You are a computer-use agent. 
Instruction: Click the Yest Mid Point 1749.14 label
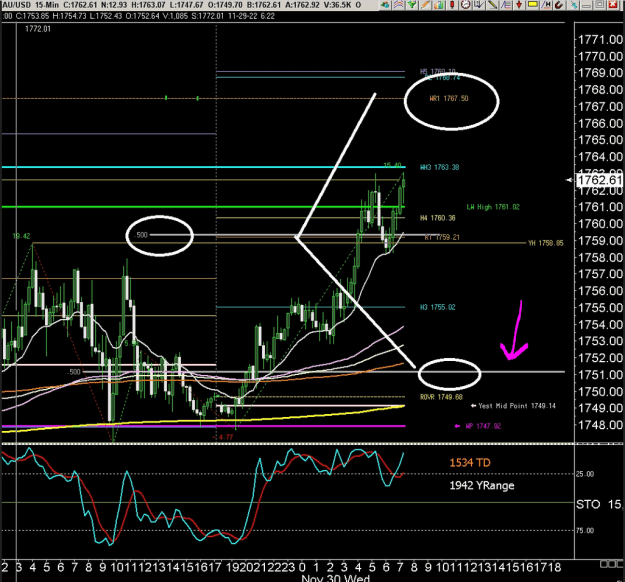517,406
